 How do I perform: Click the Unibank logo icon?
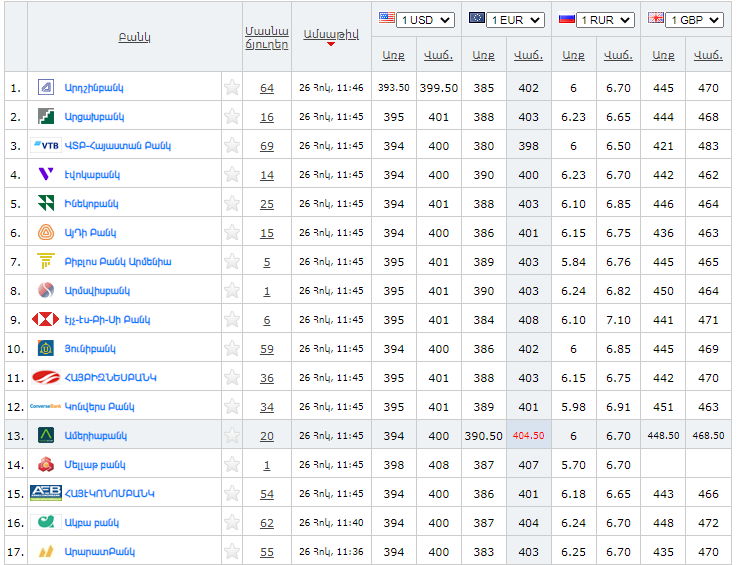click(x=46, y=348)
